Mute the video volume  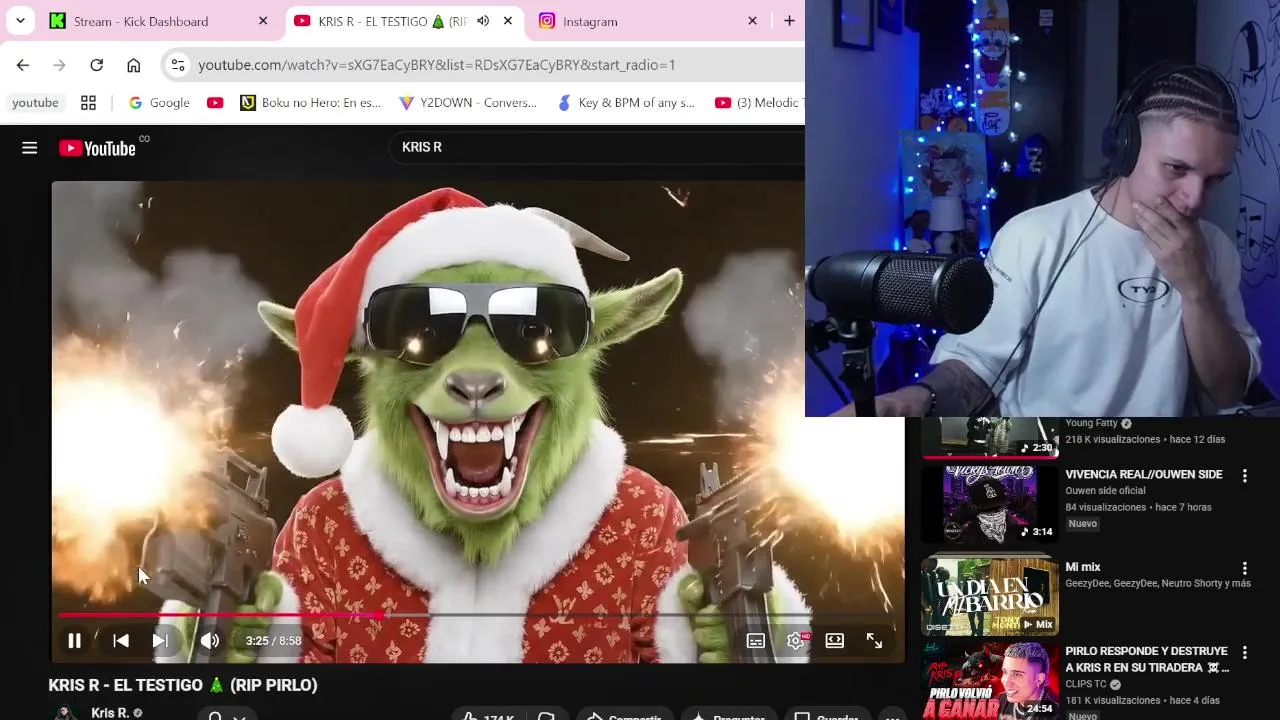pyautogui.click(x=209, y=641)
